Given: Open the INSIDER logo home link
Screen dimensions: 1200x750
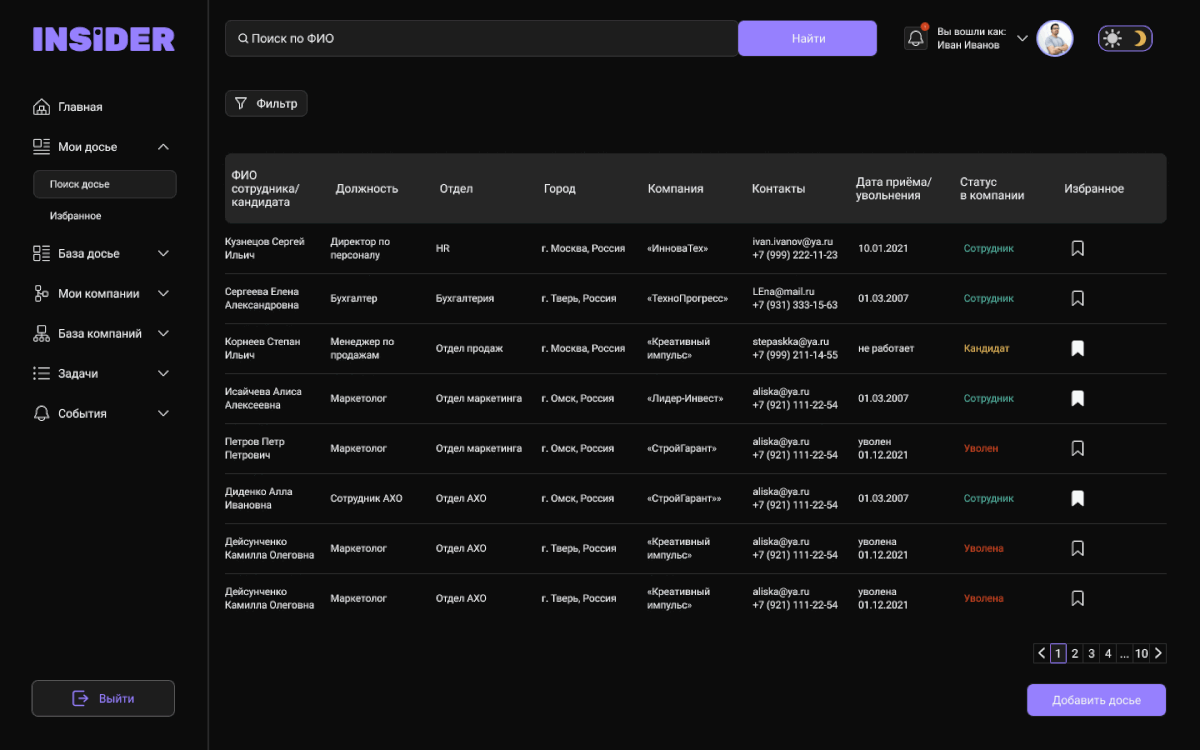Looking at the screenshot, I should 103,39.
